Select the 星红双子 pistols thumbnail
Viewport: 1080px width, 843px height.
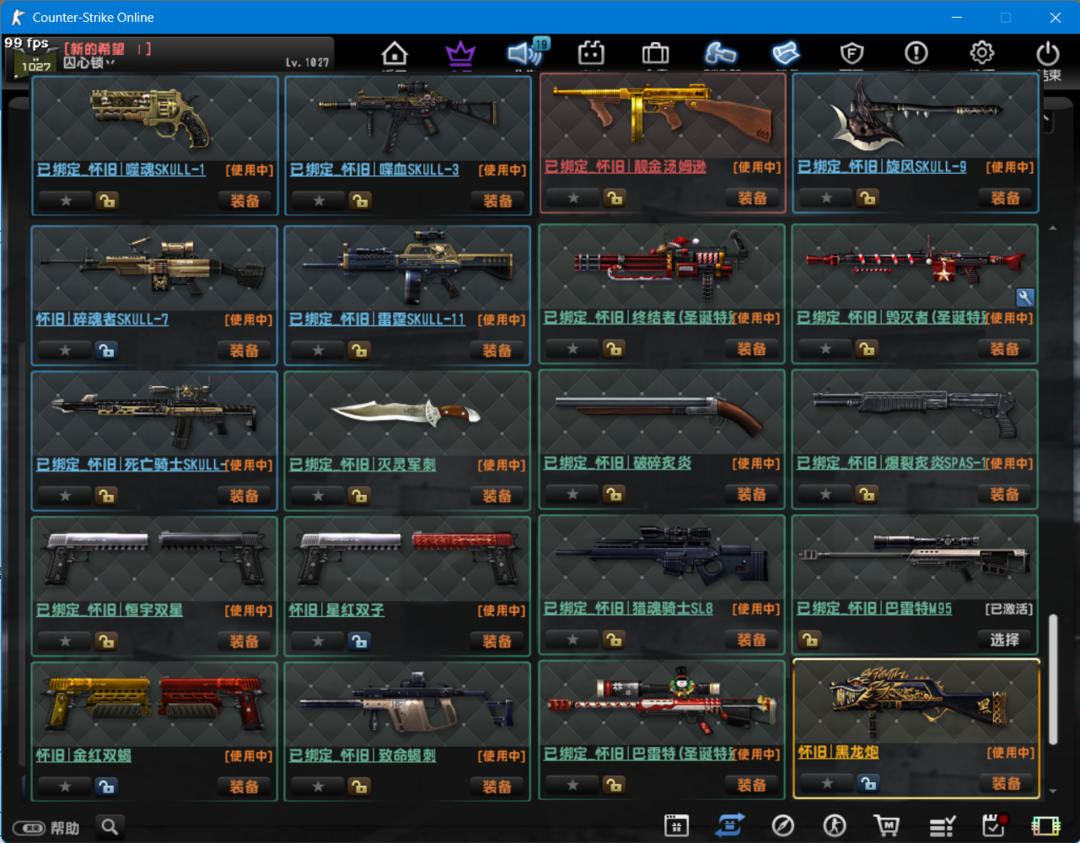[x=407, y=559]
